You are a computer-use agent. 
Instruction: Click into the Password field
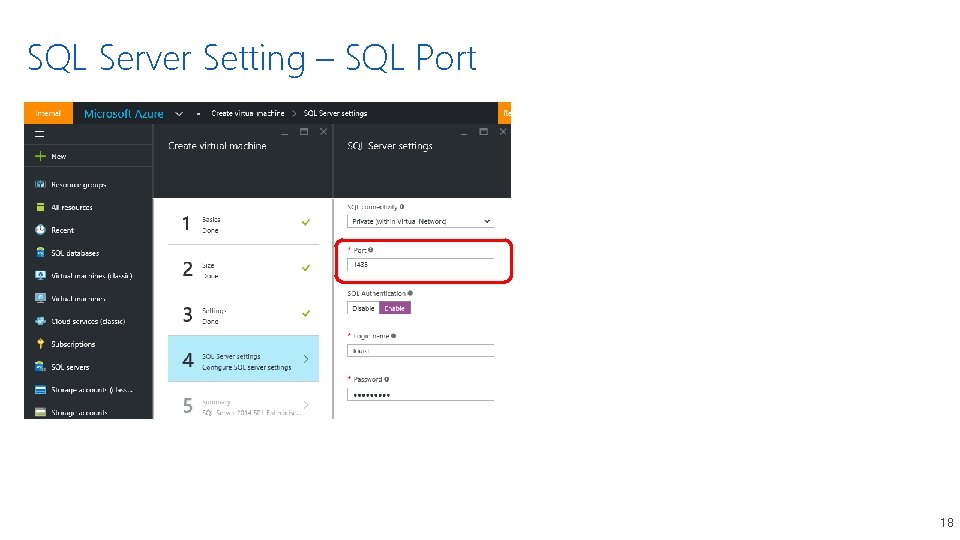click(420, 394)
